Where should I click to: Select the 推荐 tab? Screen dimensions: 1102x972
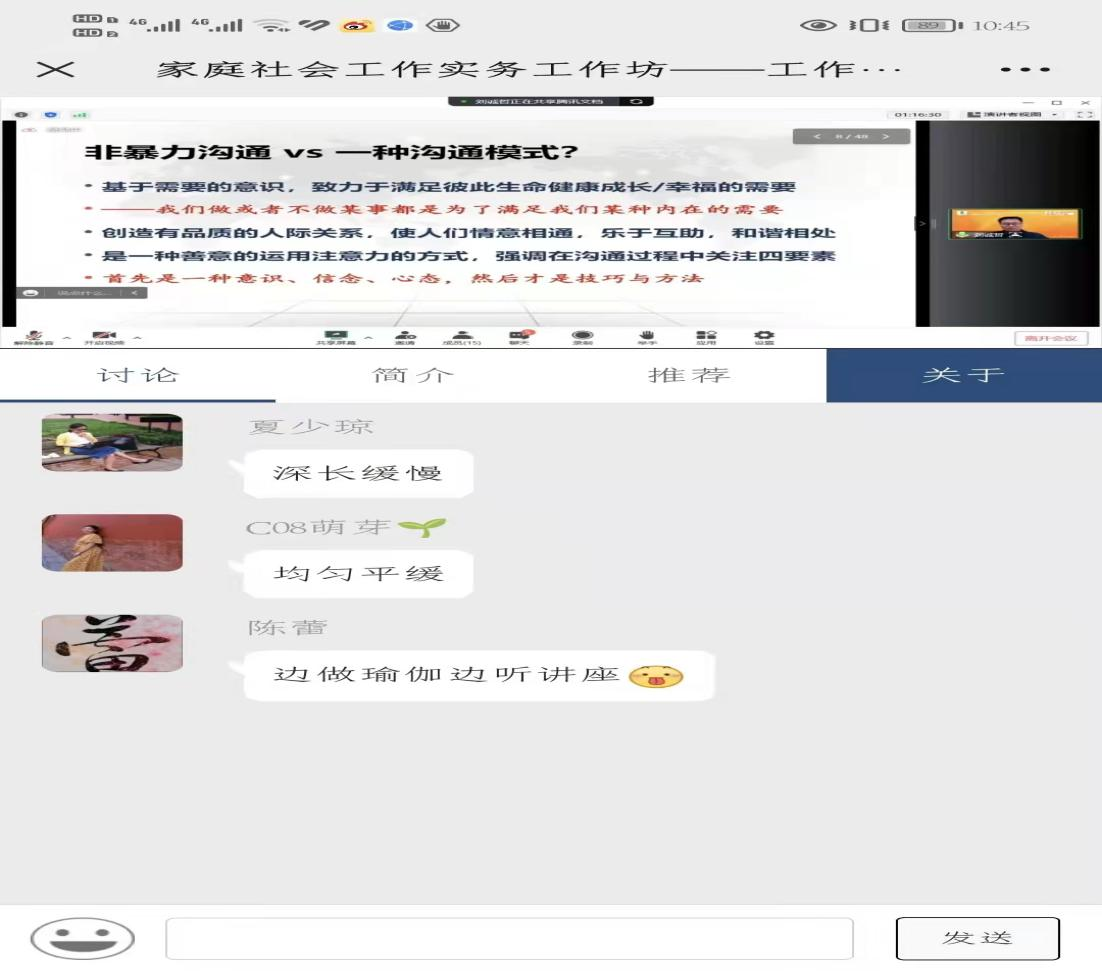[x=689, y=376]
